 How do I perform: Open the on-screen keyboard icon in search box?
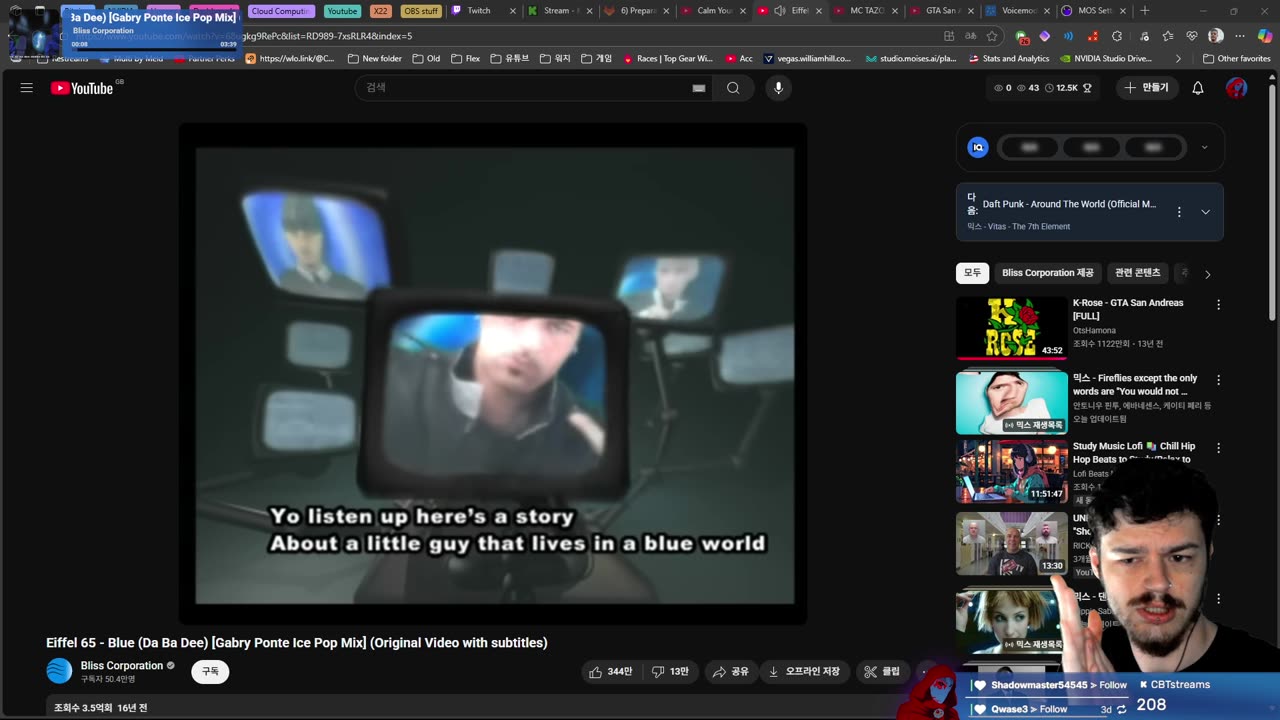click(699, 88)
